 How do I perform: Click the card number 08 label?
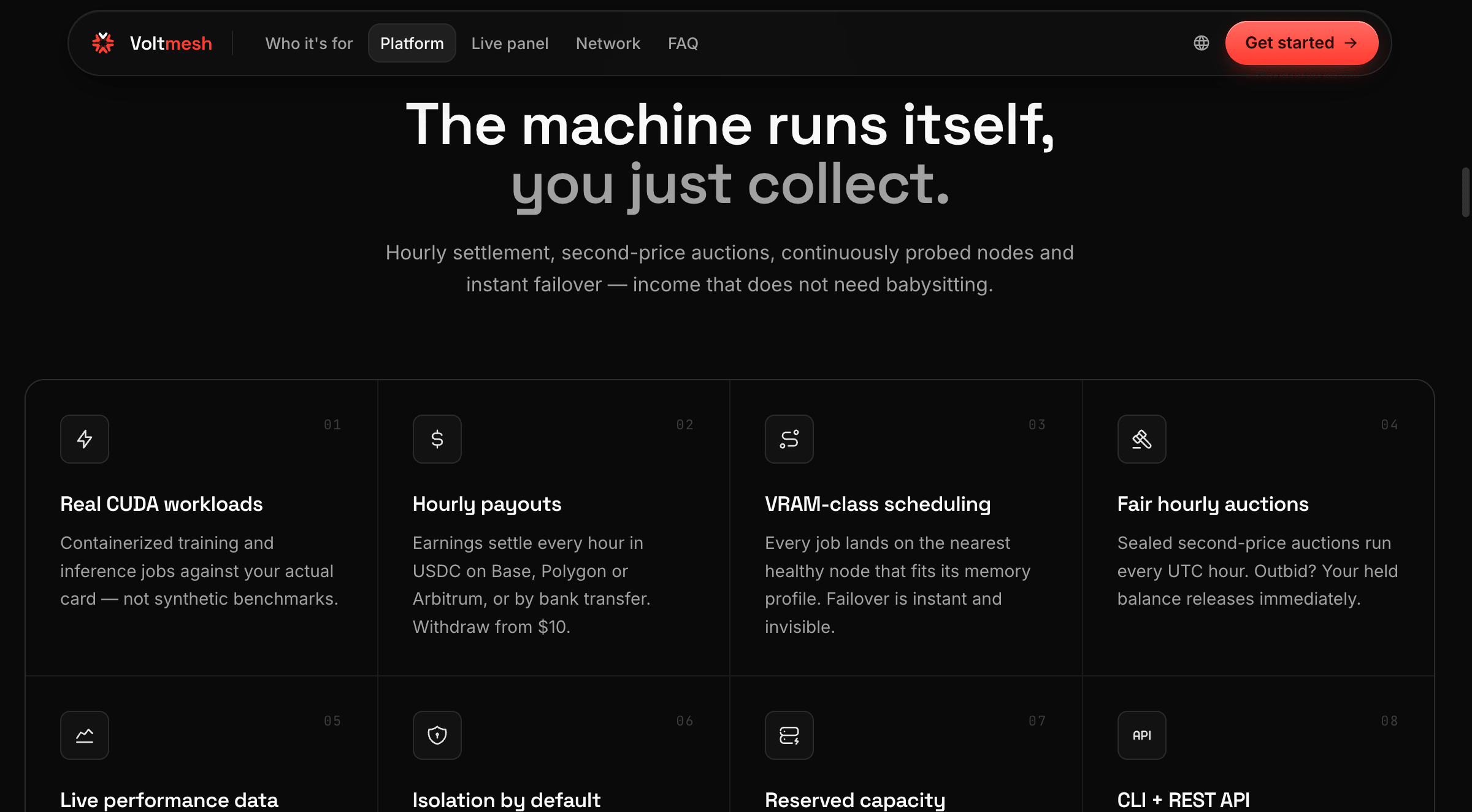1389,721
